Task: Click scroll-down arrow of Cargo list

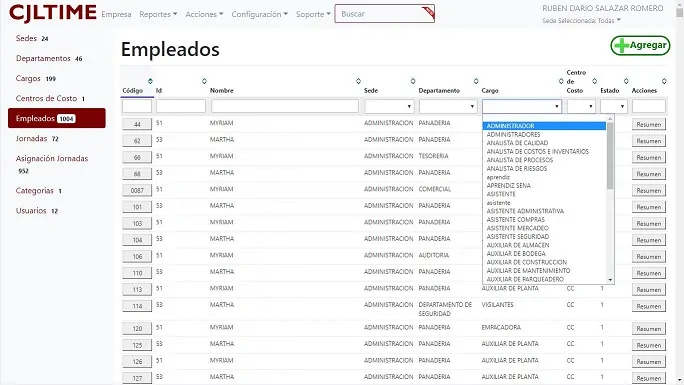Action: pos(610,280)
